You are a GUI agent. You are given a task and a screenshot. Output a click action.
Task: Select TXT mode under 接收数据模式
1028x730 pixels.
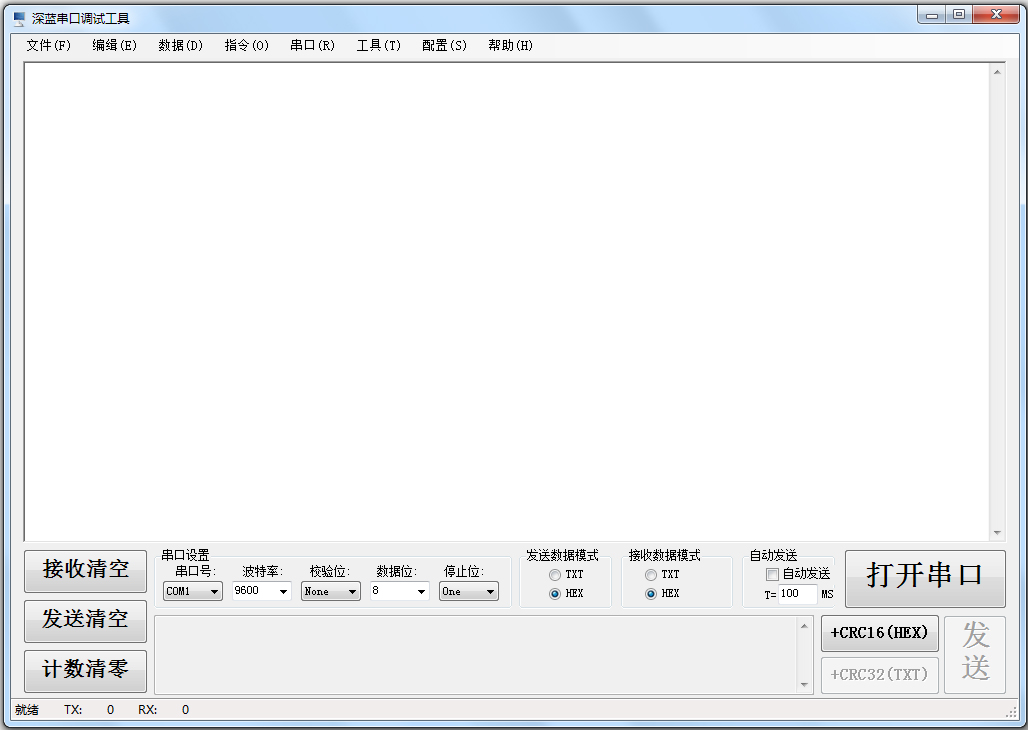pyautogui.click(x=651, y=574)
